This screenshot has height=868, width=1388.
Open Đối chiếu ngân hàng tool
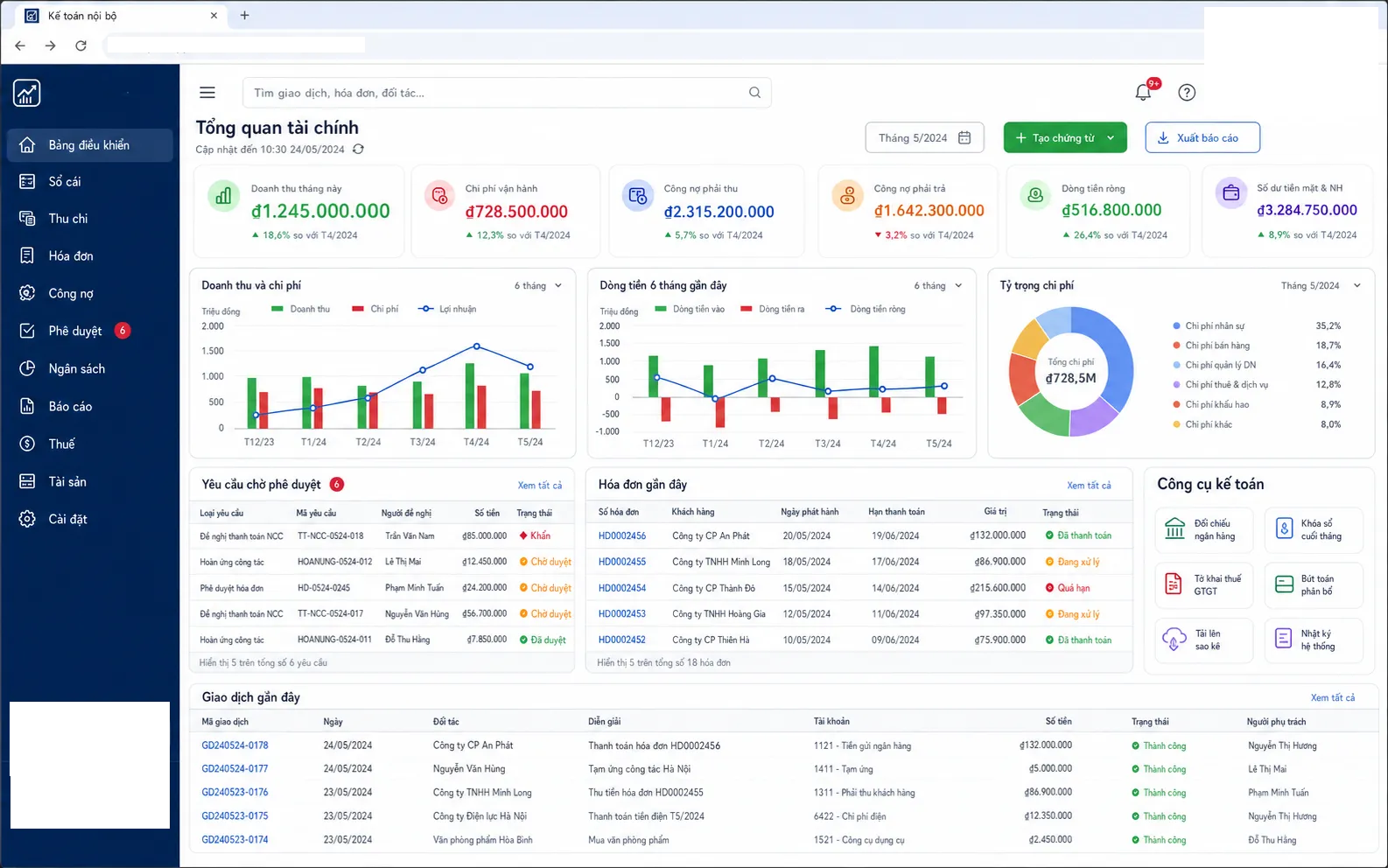1205,529
